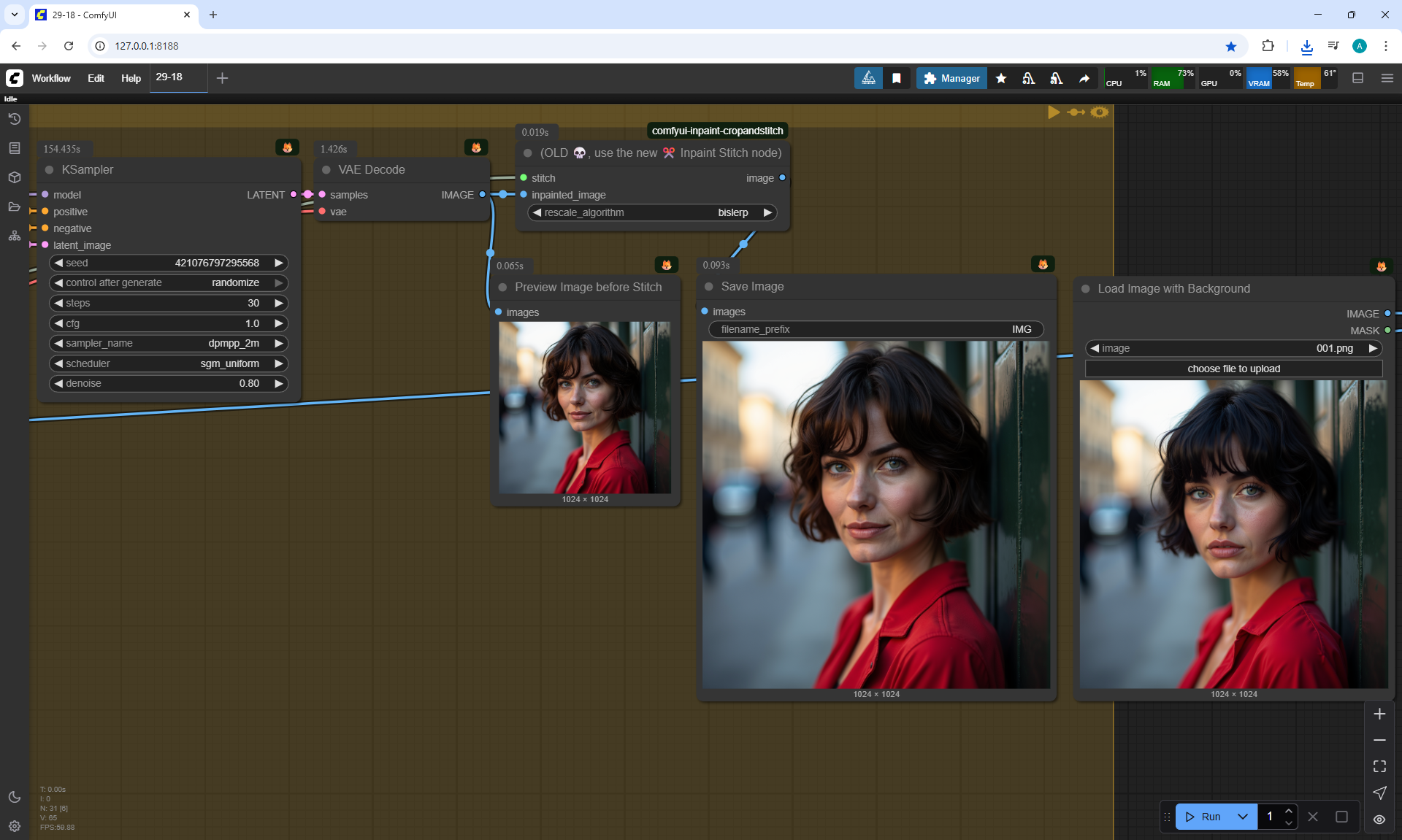Open the Manager panel
The height and width of the screenshot is (840, 1402).
point(951,78)
